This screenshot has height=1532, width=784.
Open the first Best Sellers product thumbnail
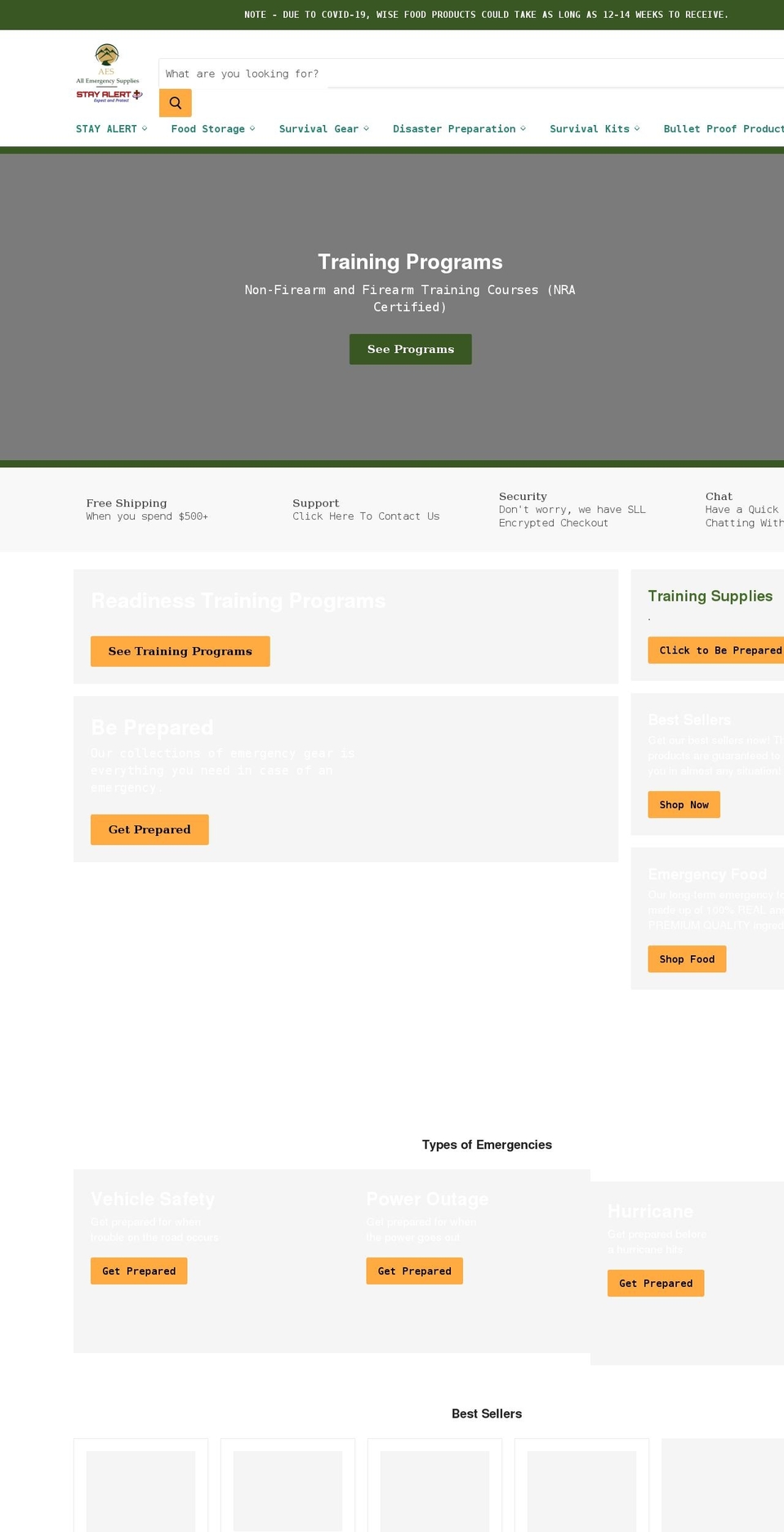click(x=140, y=1491)
